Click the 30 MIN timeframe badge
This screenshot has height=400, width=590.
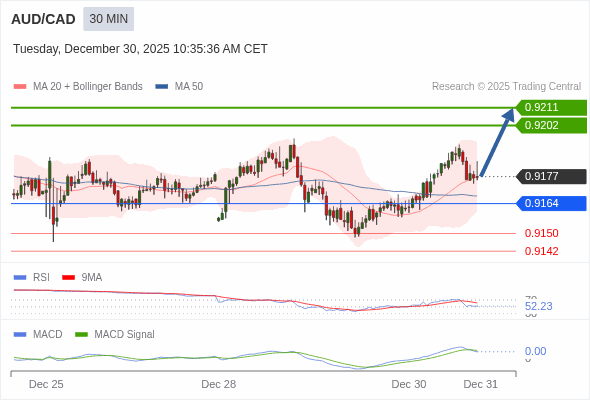tap(108, 19)
